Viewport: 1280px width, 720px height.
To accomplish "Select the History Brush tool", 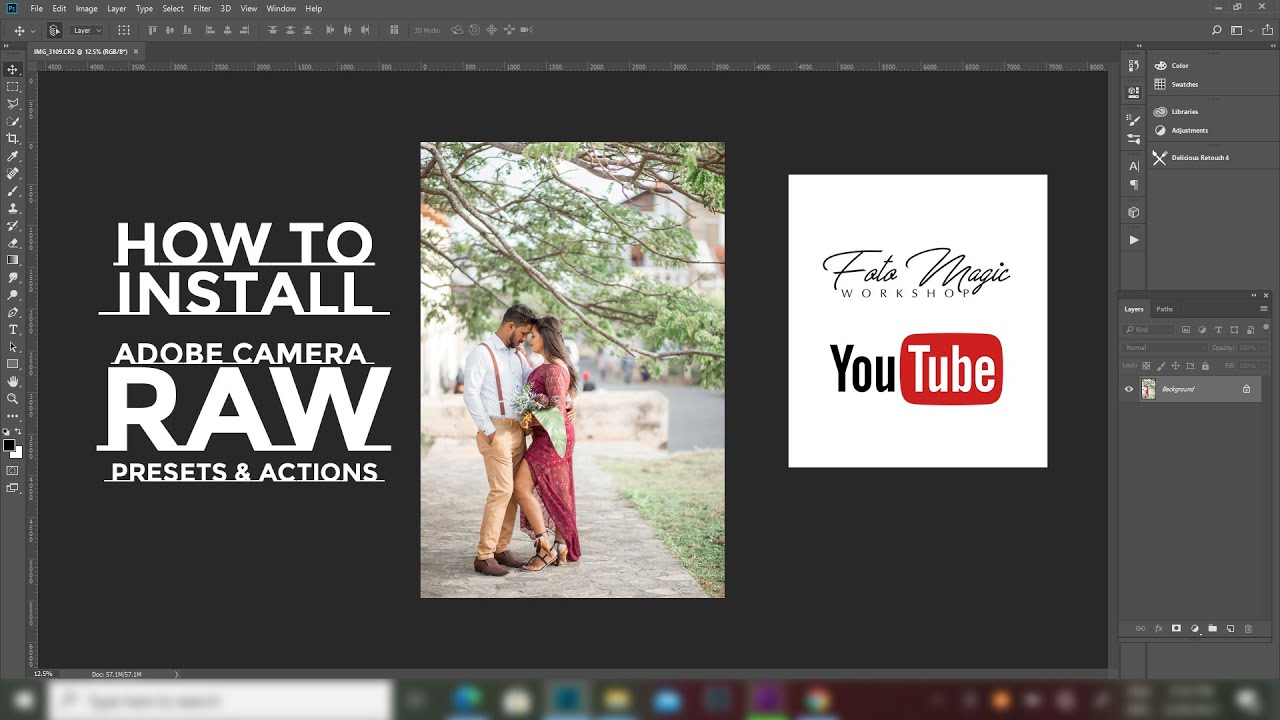I will click(13, 225).
